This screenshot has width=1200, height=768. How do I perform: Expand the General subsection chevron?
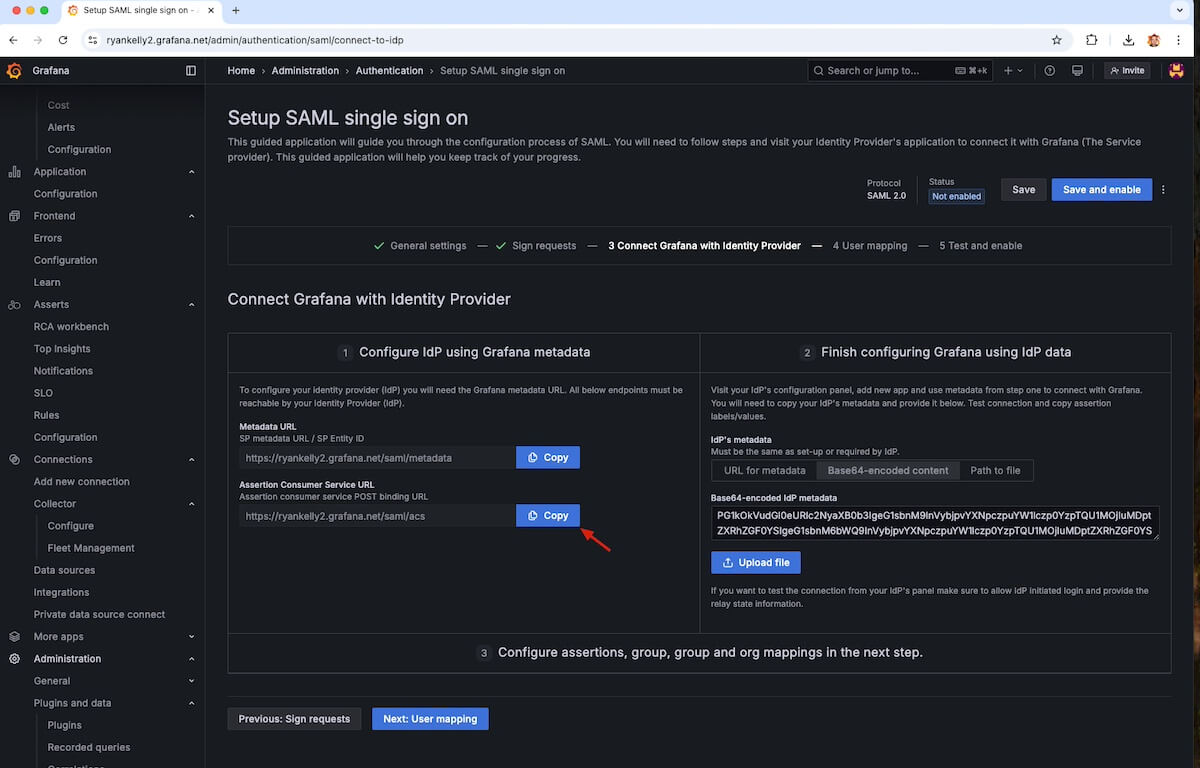tap(191, 681)
